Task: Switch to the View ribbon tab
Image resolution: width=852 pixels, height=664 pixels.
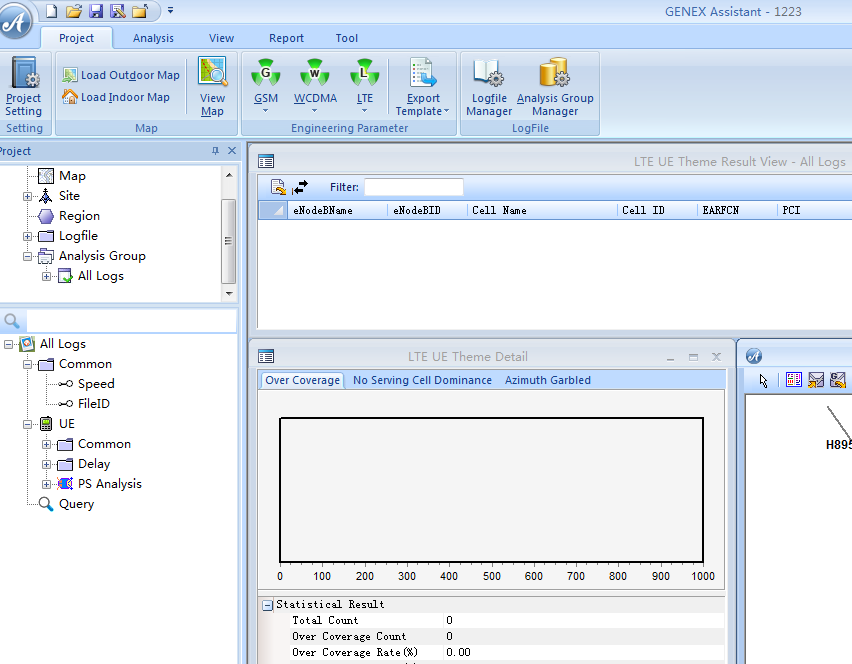Action: click(x=221, y=38)
